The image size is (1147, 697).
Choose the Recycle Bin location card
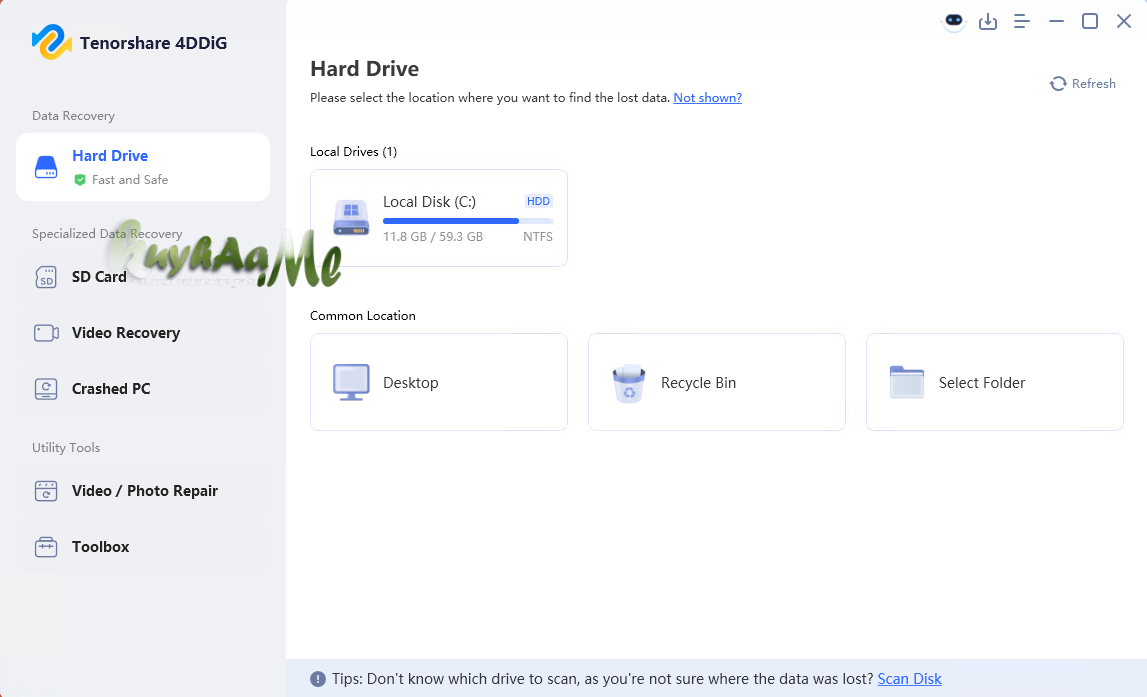pos(717,382)
